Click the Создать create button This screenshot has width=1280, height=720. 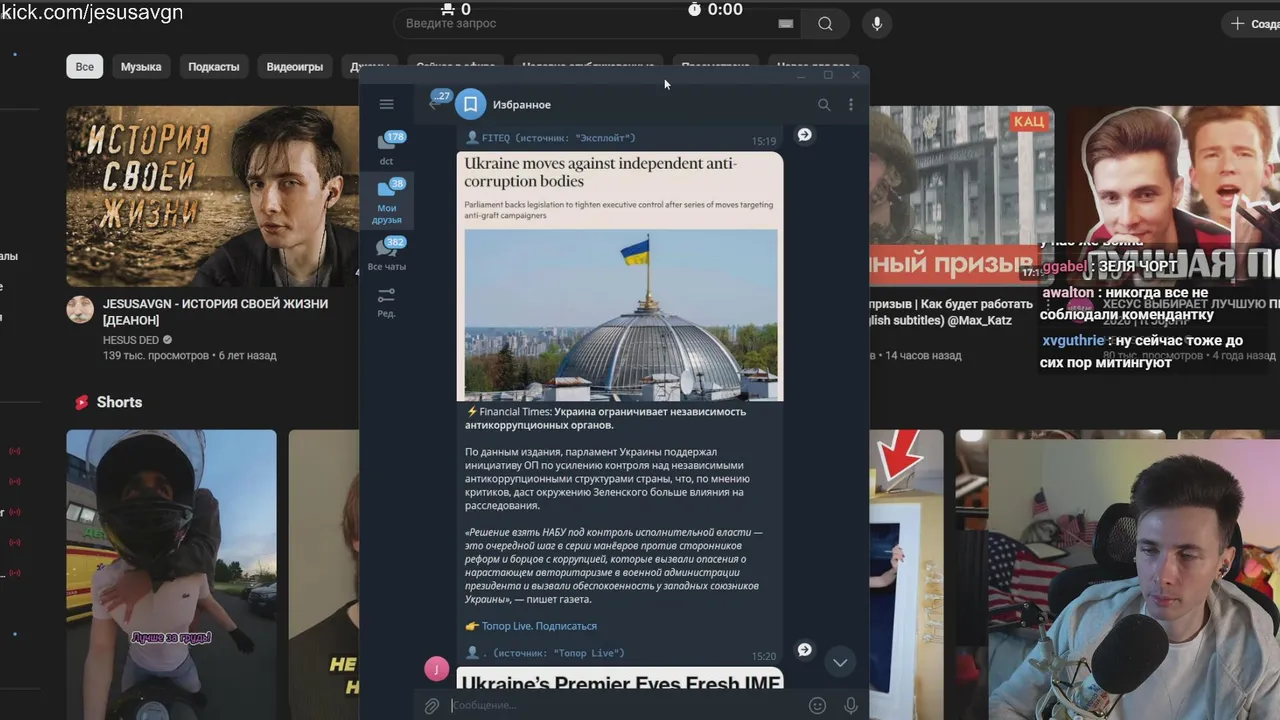[x=1251, y=24]
